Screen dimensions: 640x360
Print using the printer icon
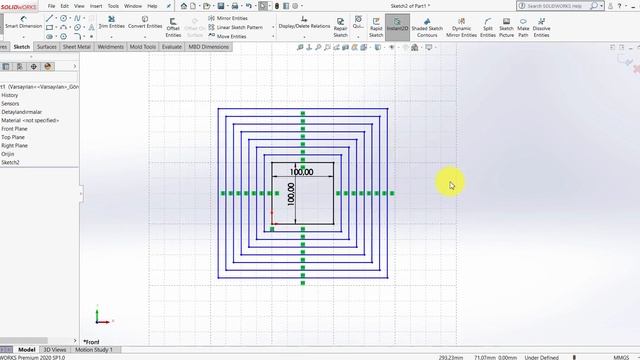tap(235, 6)
